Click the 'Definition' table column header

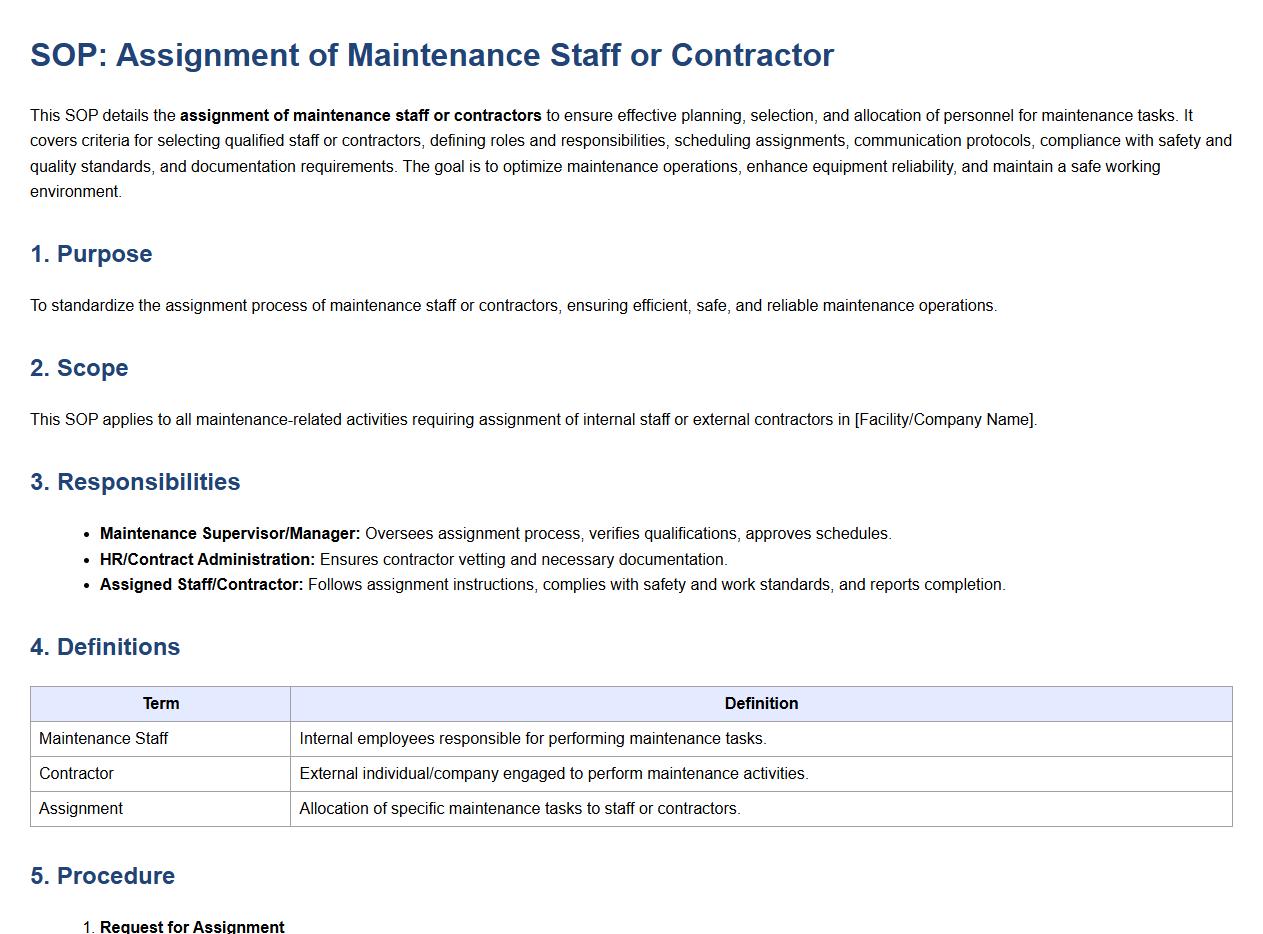pos(761,704)
